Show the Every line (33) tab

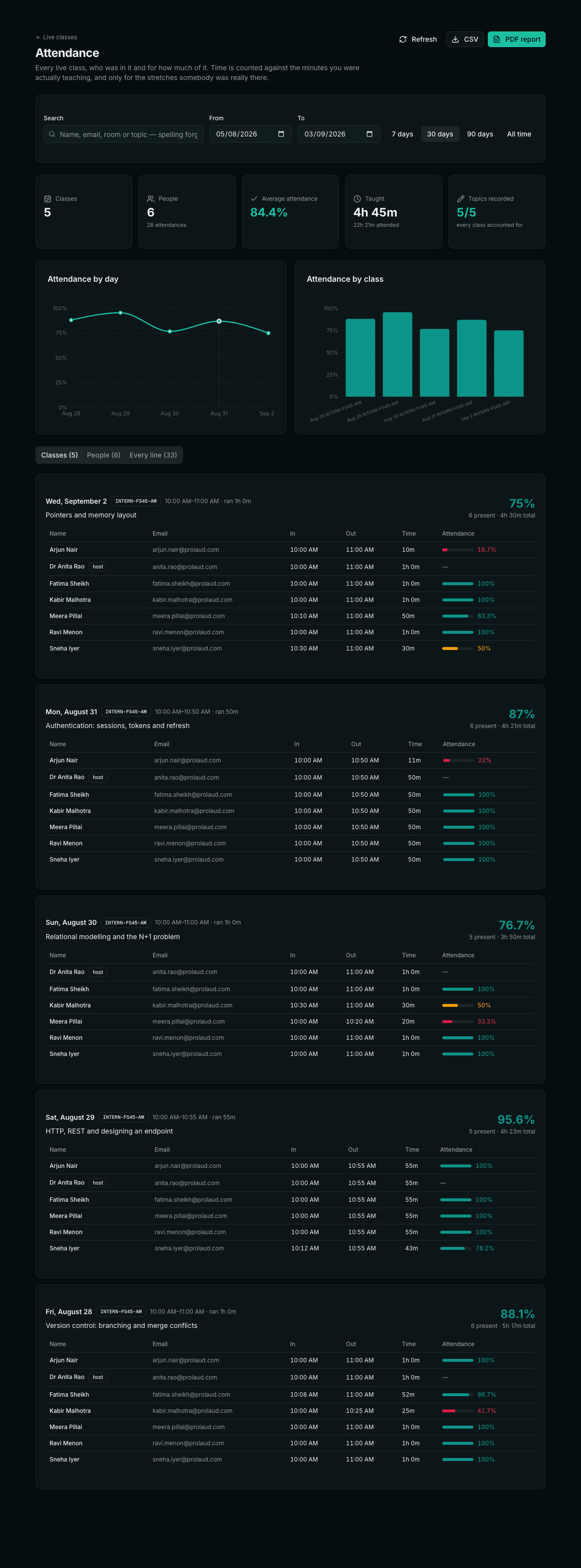[153, 455]
